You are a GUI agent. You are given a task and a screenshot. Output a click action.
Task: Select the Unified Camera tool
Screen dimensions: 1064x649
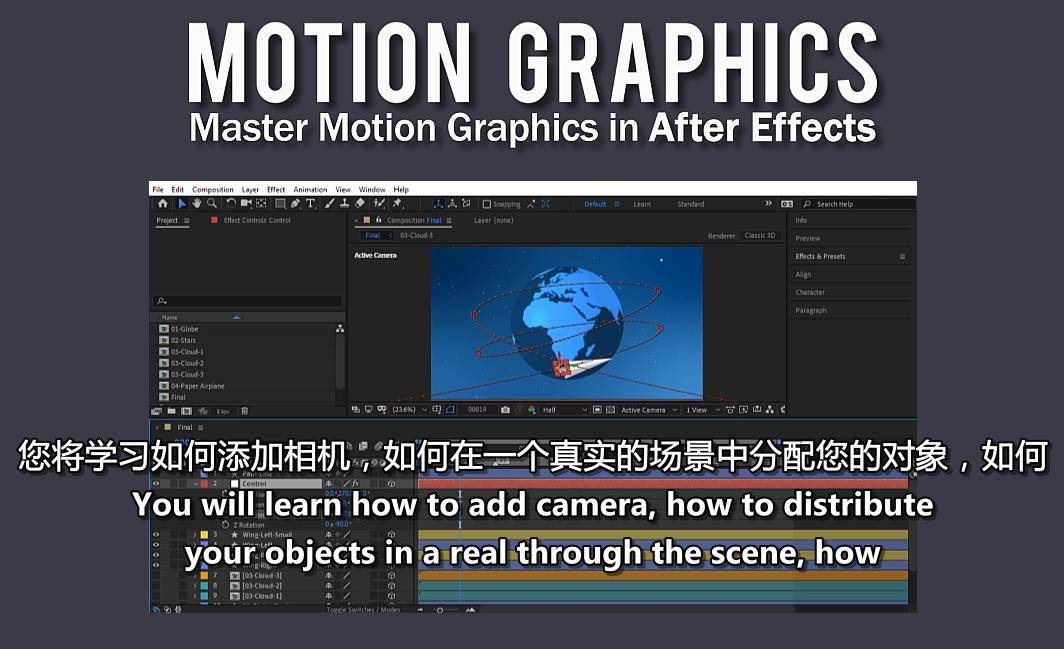point(246,203)
